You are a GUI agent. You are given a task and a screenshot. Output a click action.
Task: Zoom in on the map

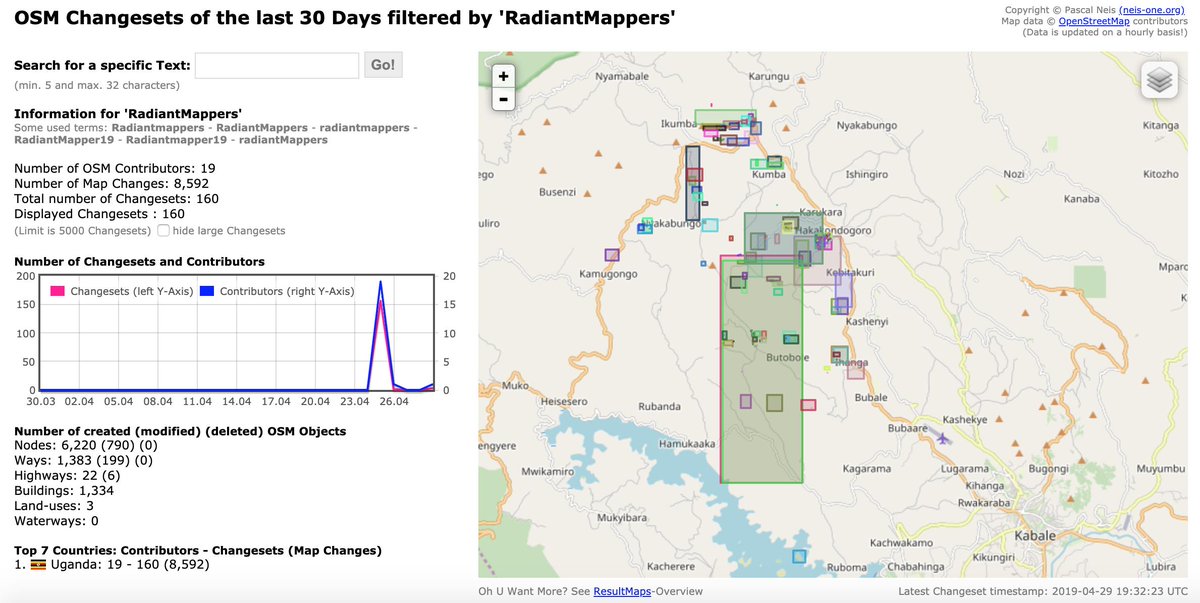click(x=503, y=76)
